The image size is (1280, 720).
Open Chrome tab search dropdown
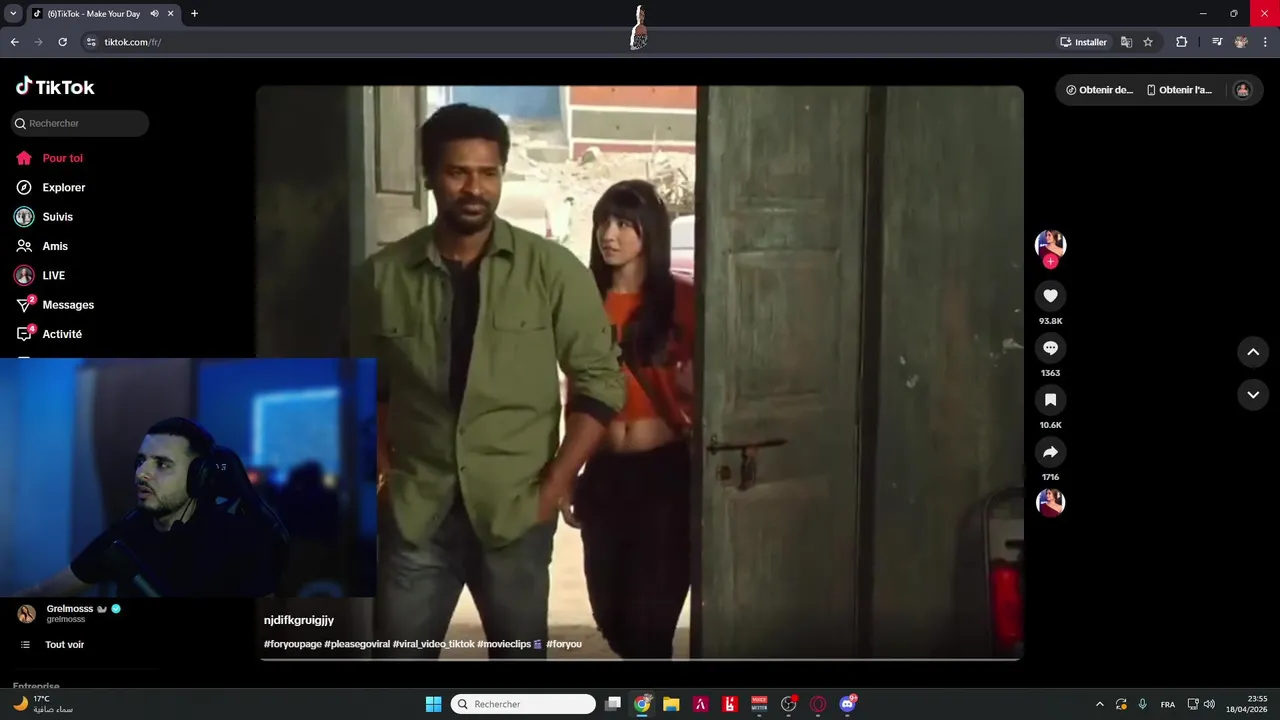tap(13, 13)
